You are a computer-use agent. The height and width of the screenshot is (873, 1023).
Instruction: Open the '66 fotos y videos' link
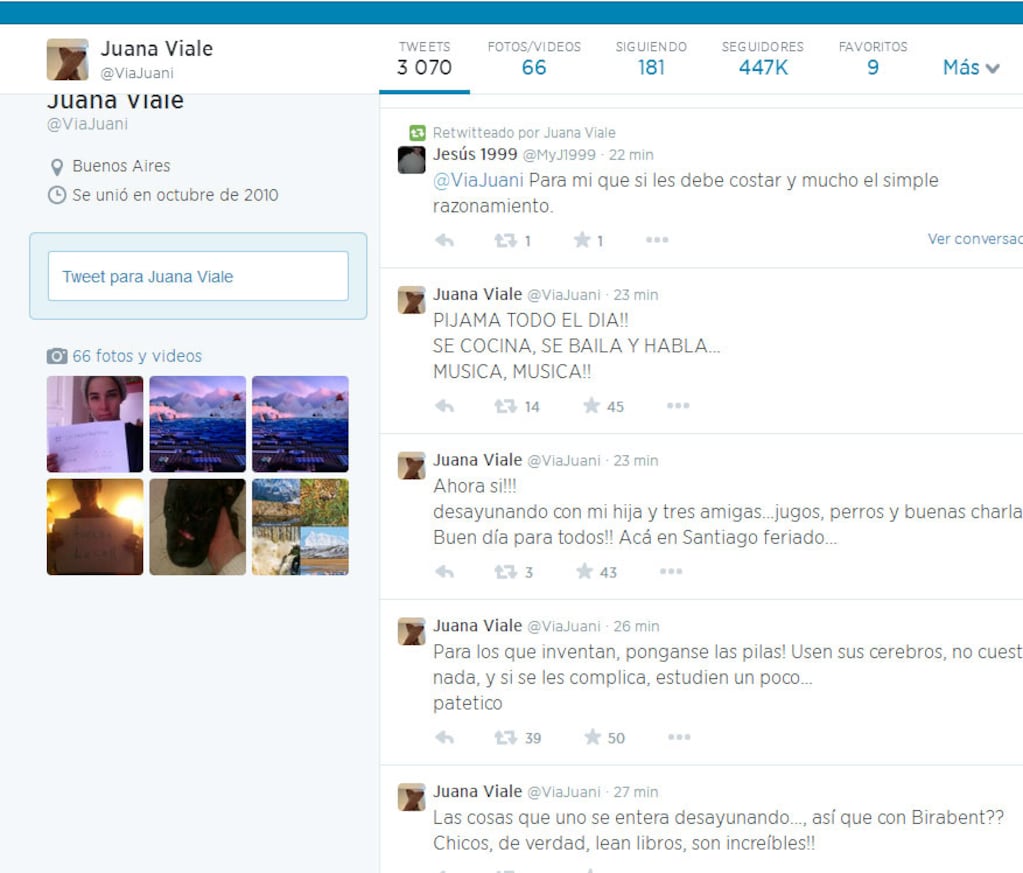137,356
